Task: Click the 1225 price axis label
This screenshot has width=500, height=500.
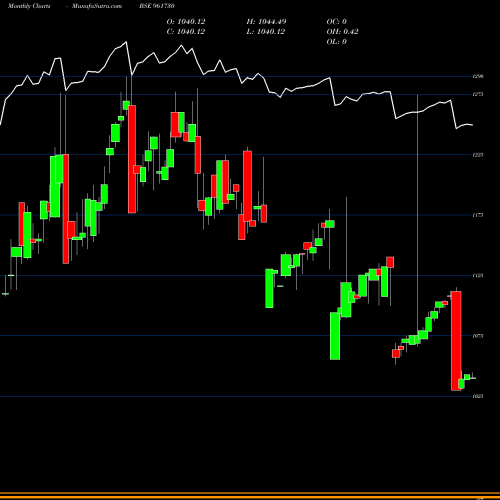Action: (478, 155)
